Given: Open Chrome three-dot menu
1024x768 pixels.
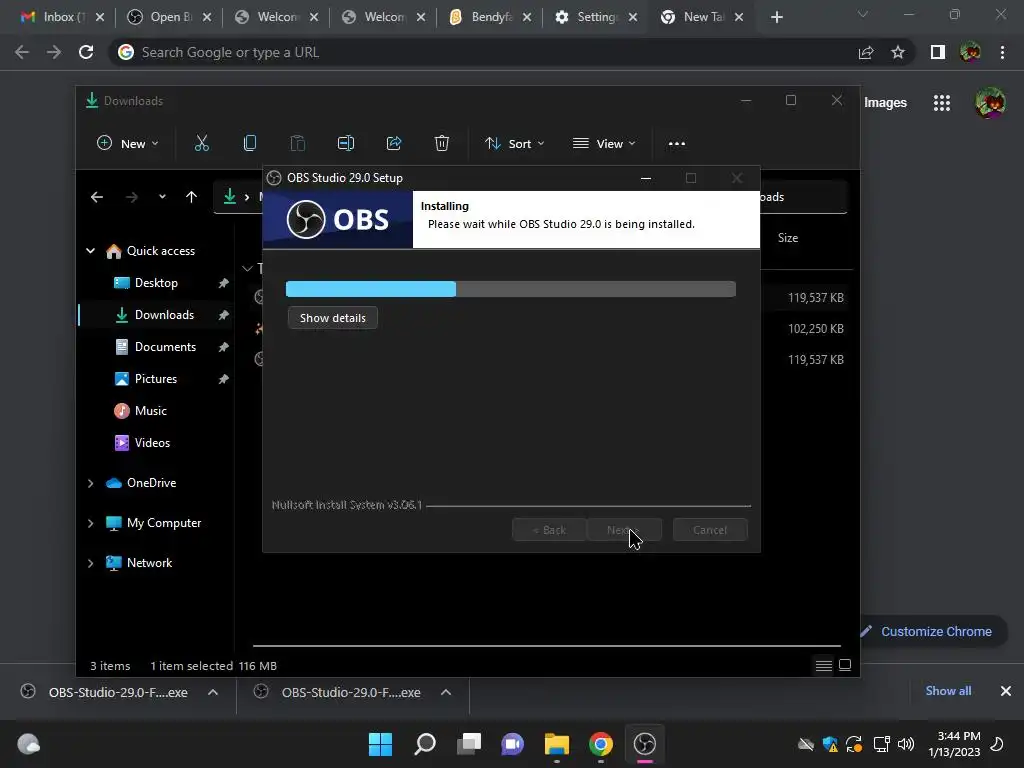Looking at the screenshot, I should point(1002,52).
